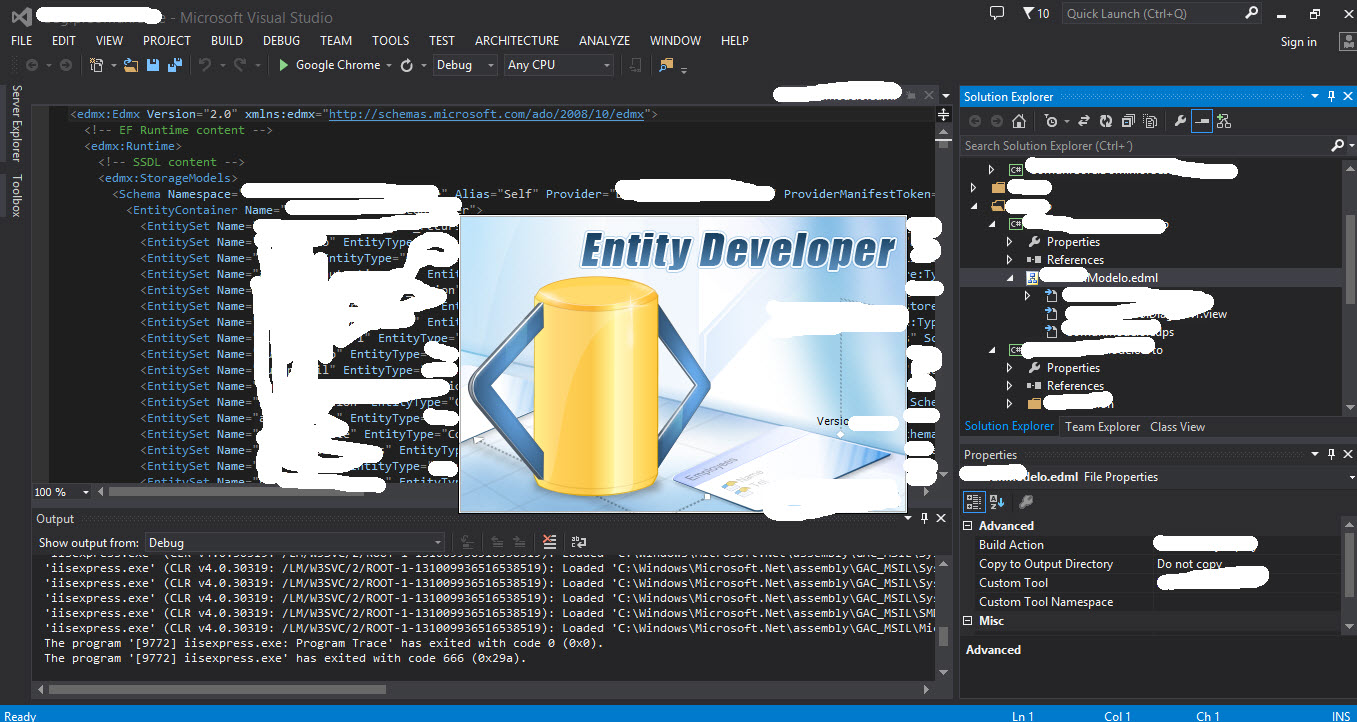Screen dimensions: 1357x722
Task: Click the Save All icon in the toolbar
Action: [173, 64]
